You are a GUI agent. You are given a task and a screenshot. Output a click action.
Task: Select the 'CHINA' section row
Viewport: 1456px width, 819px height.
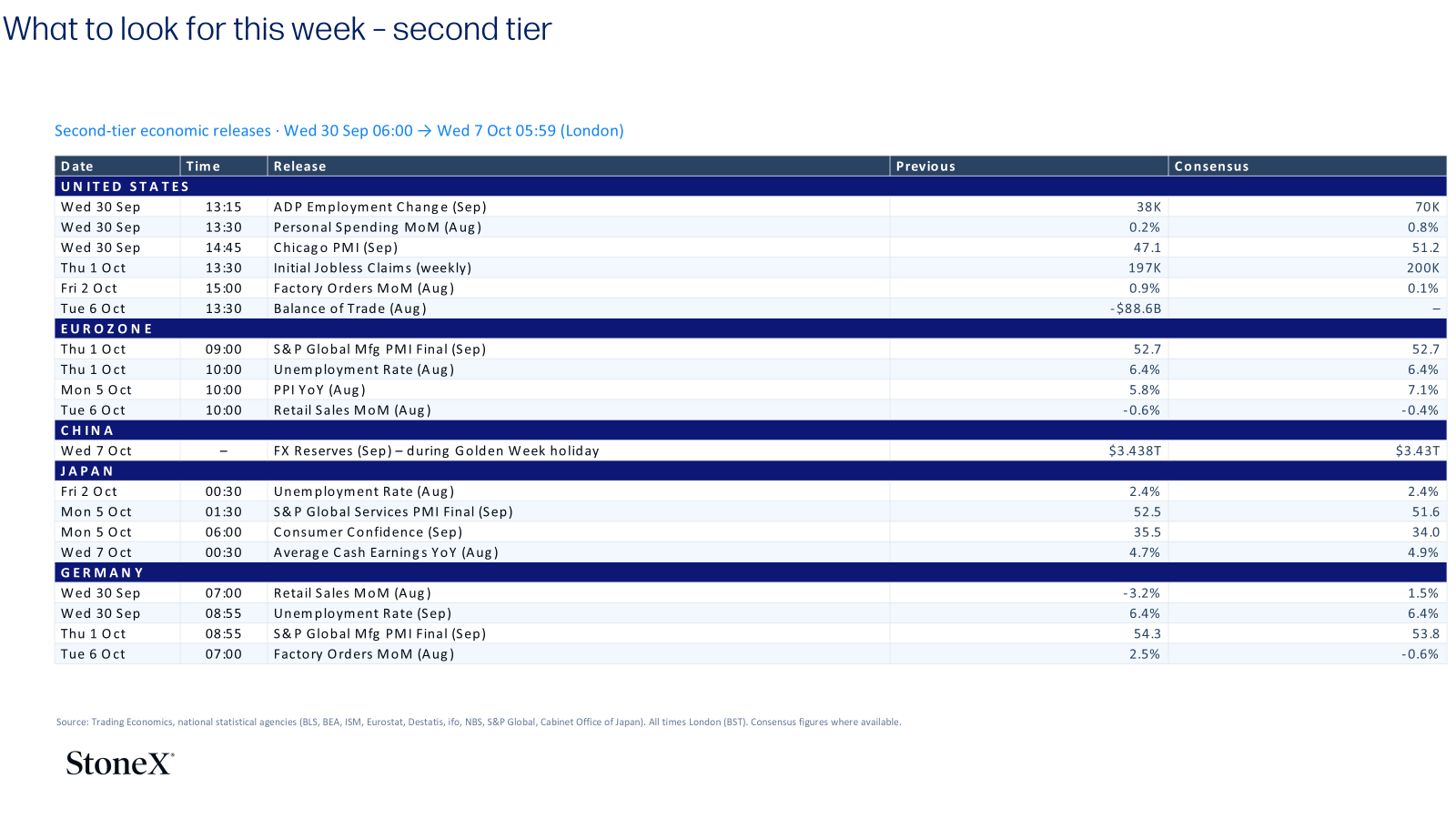pos(751,430)
